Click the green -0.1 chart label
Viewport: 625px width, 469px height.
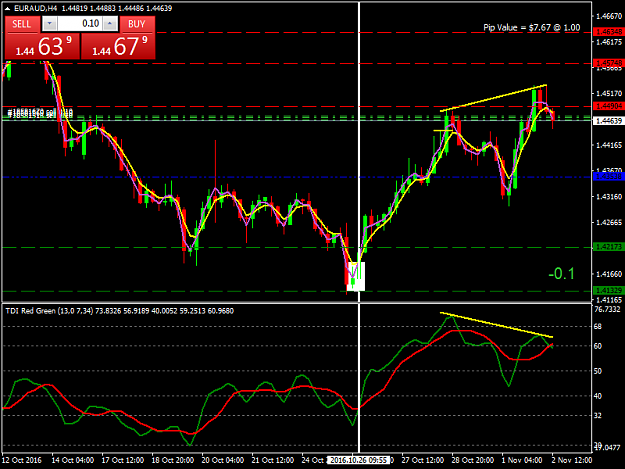[561, 274]
